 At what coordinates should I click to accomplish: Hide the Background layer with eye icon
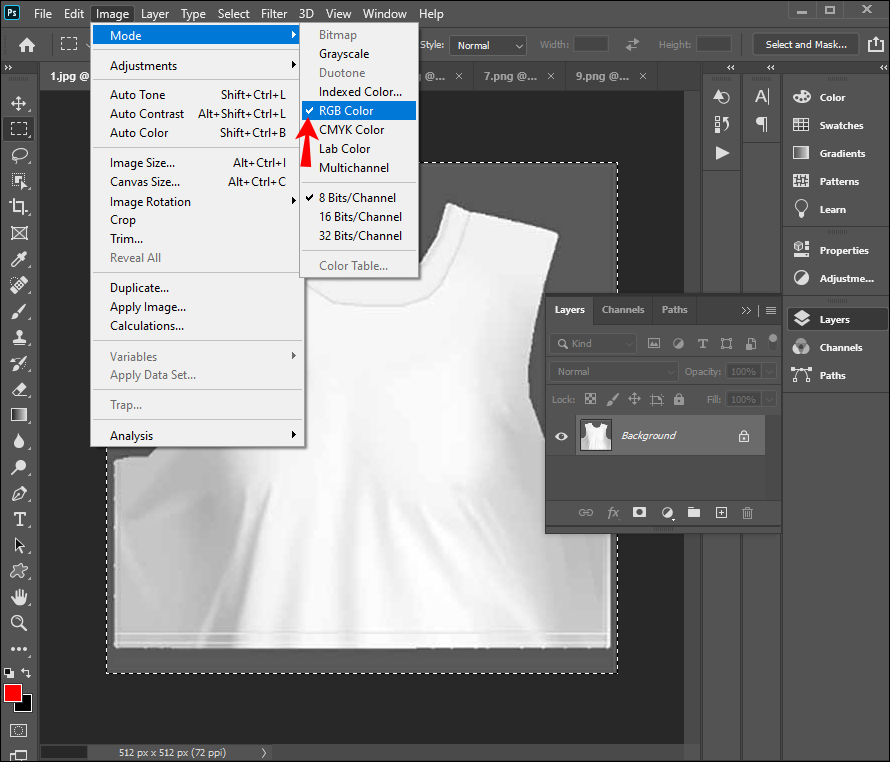coord(561,436)
